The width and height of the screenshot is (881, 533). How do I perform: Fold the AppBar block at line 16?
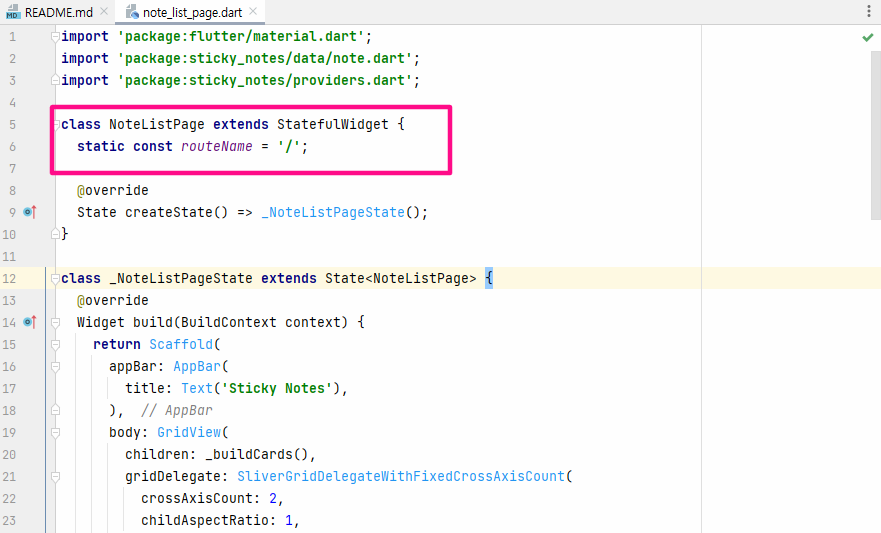pos(55,366)
